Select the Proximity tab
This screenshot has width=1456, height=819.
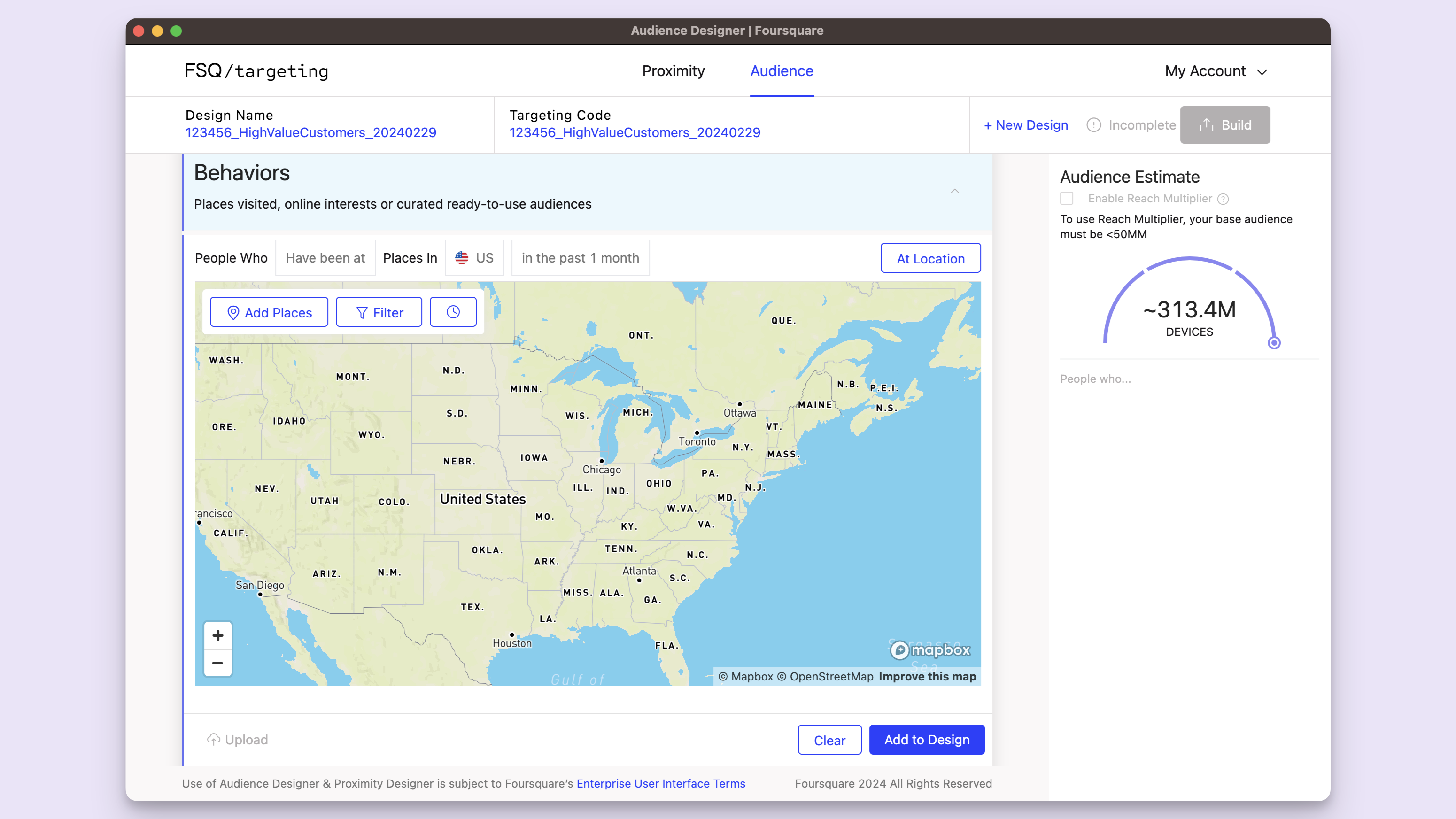[x=673, y=71]
